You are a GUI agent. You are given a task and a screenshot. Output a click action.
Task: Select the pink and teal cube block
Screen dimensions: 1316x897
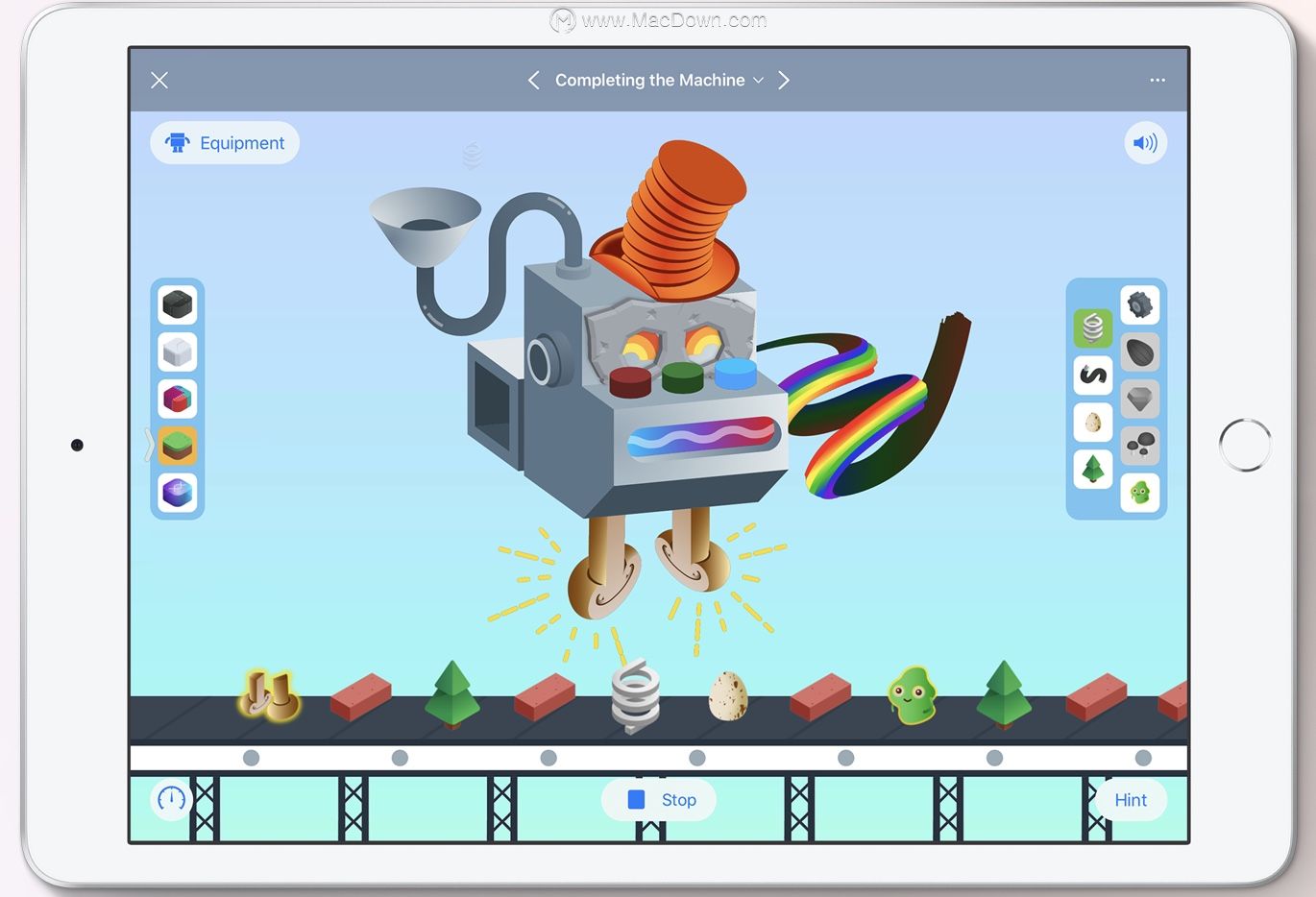(178, 399)
